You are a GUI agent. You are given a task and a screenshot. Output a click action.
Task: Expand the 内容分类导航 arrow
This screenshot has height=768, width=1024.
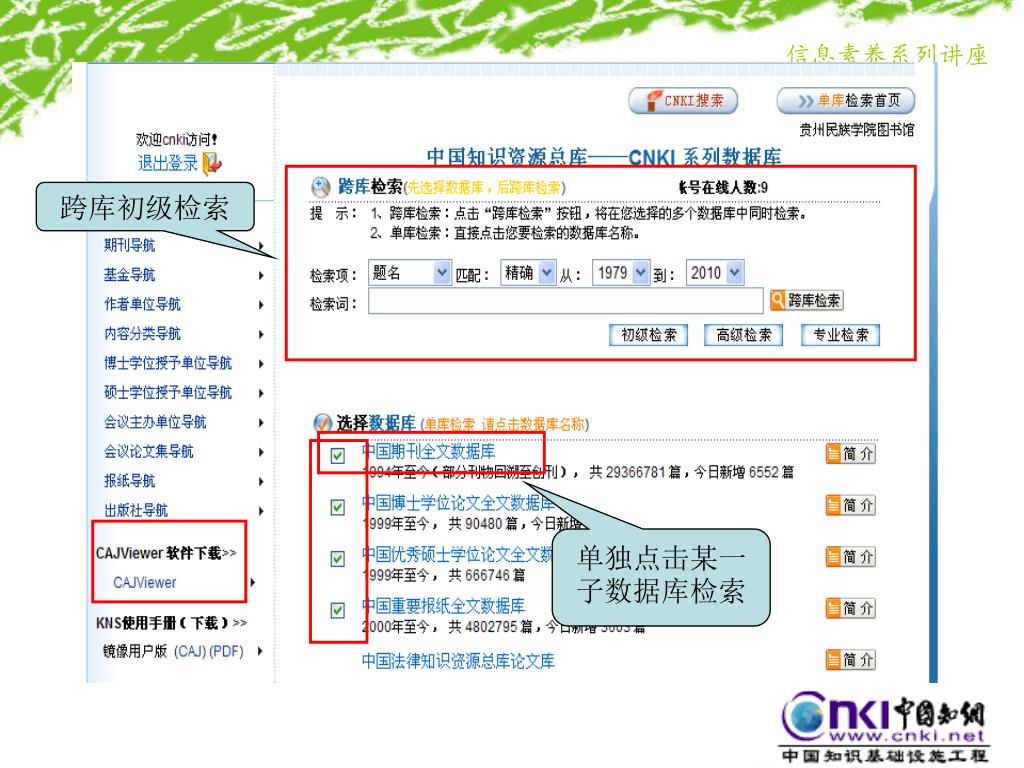point(261,334)
